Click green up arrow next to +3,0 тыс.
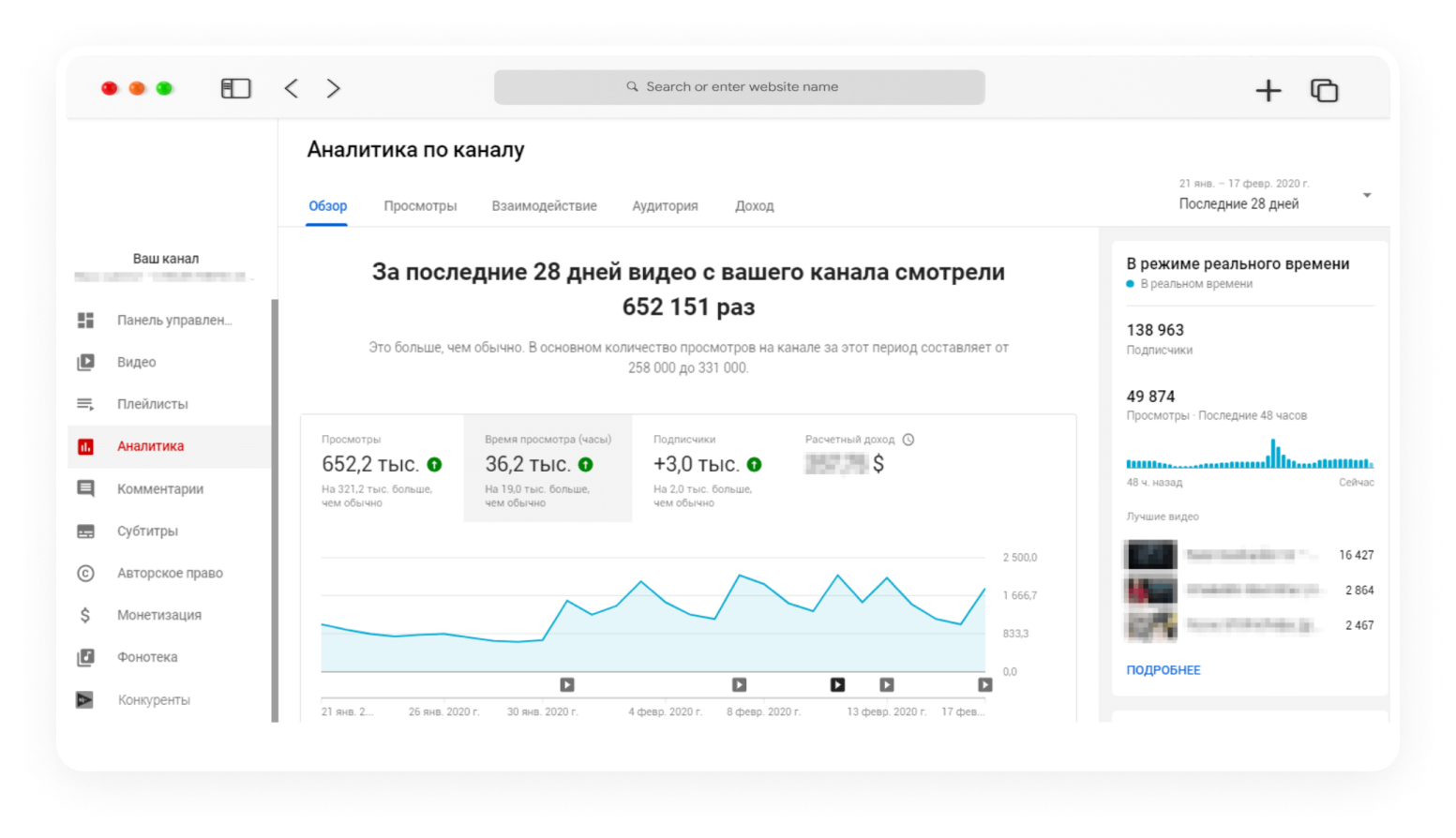1456x838 pixels. [754, 464]
